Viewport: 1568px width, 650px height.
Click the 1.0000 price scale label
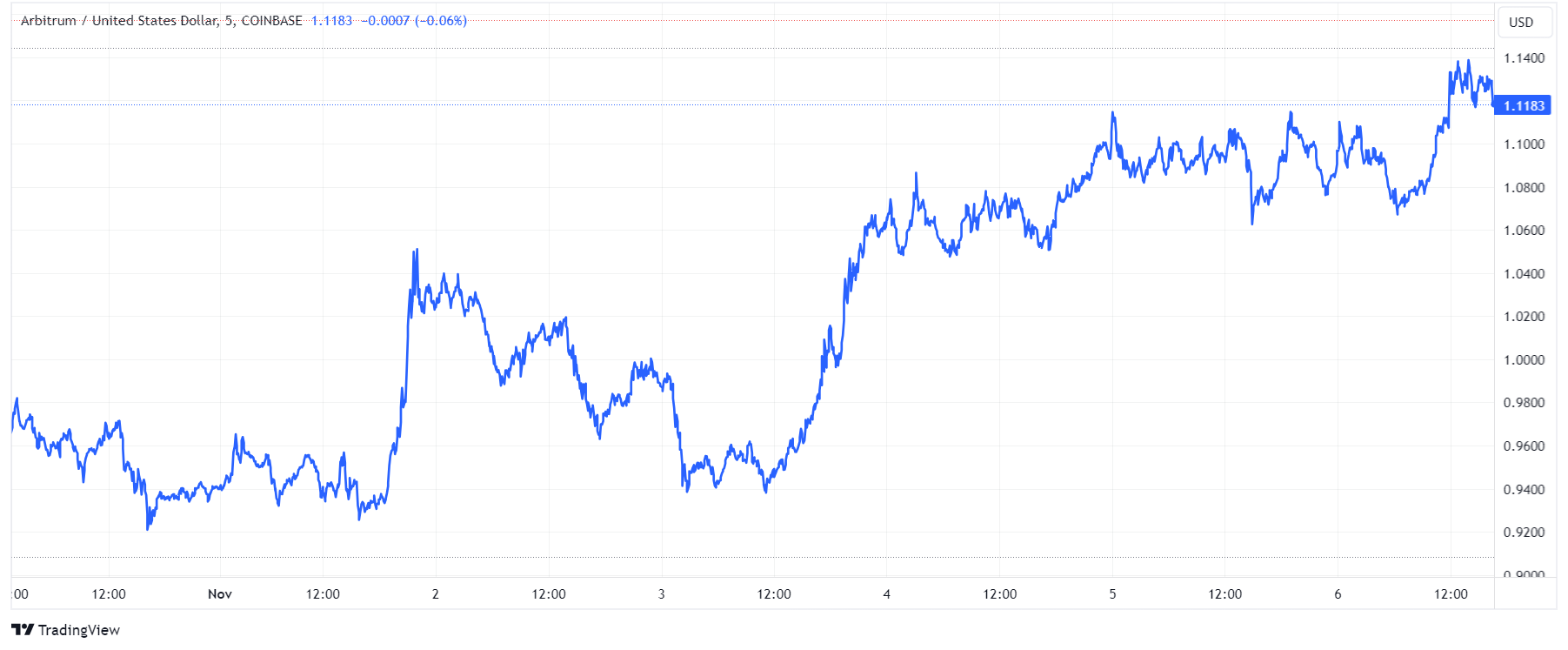pos(1524,360)
